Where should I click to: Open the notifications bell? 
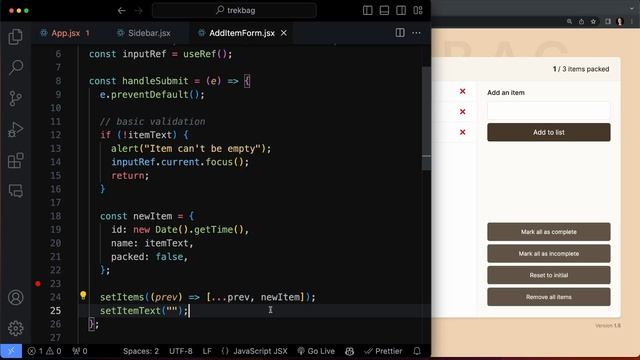[x=417, y=351]
